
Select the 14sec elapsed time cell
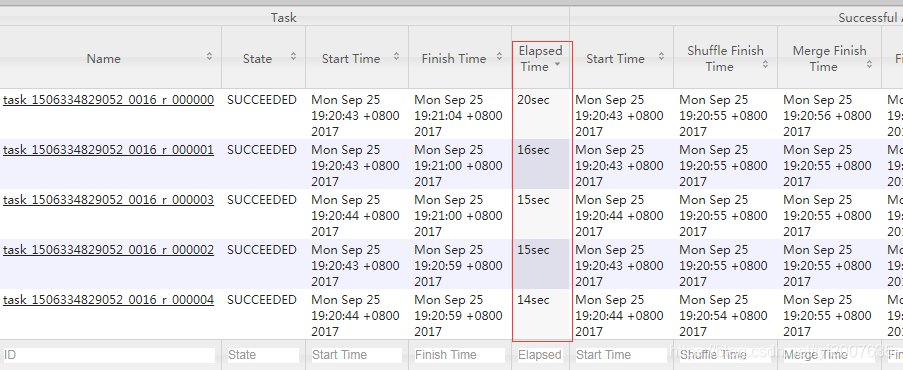(x=541, y=315)
